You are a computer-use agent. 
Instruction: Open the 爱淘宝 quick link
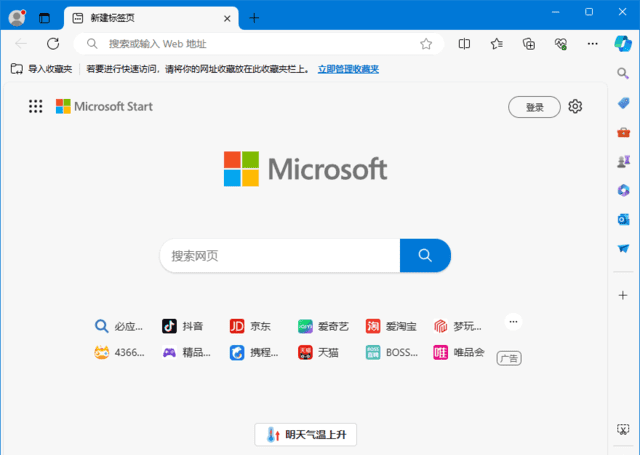pos(391,326)
